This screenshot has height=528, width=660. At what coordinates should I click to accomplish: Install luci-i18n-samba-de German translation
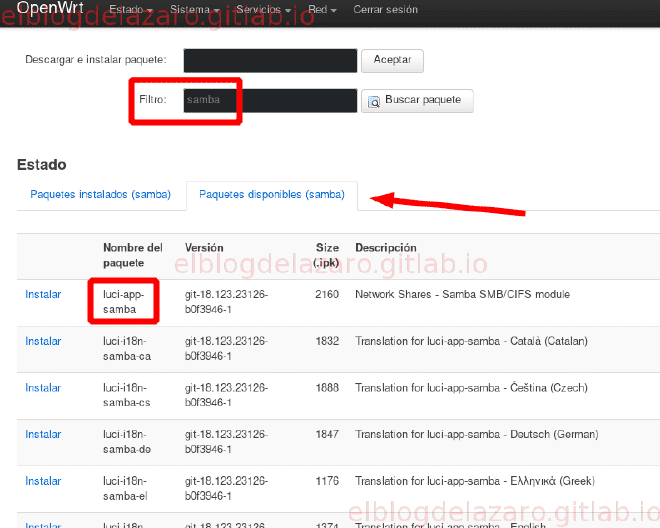[x=43, y=434]
